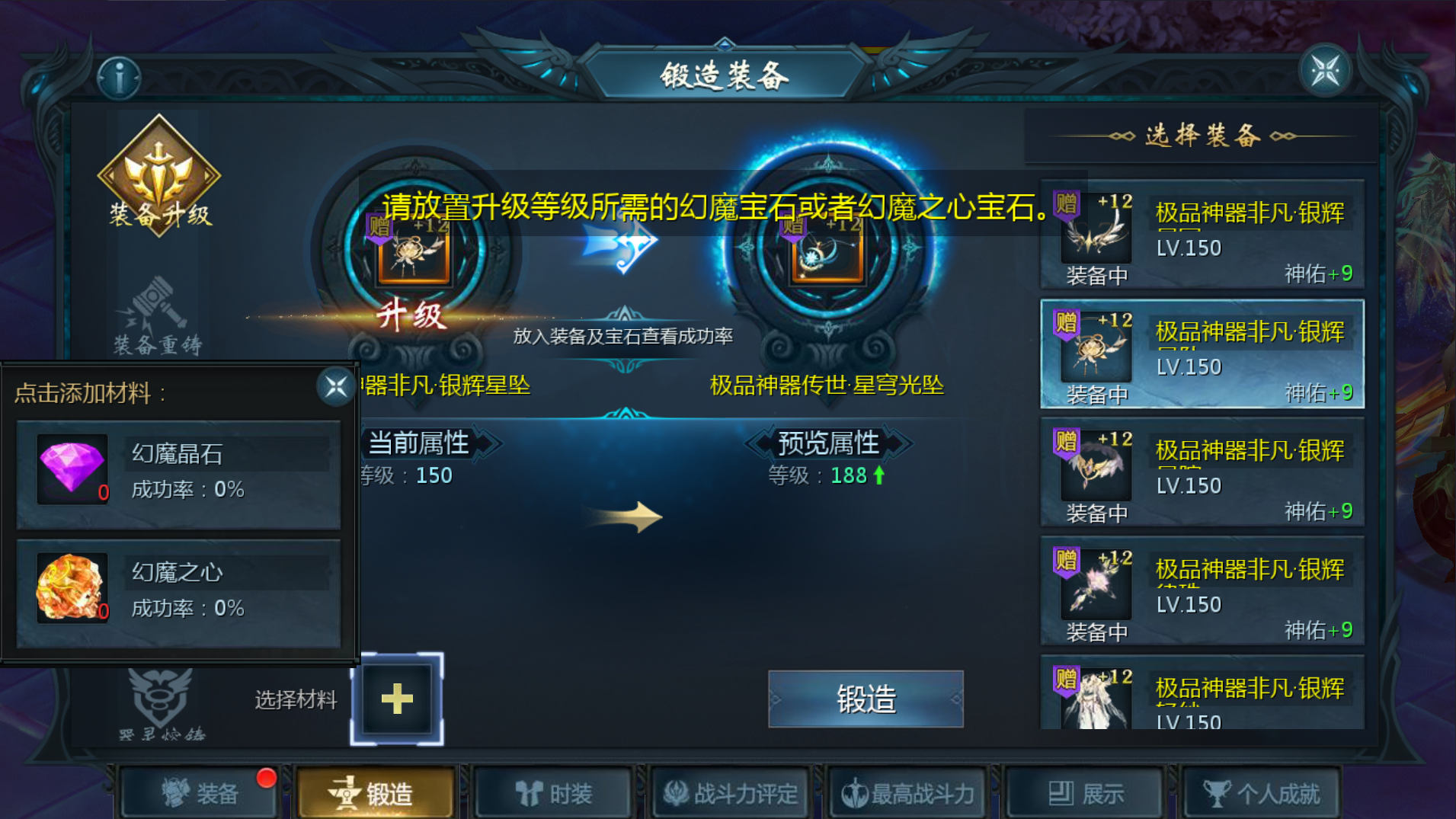Select the 装备升级 diamond icon
Screen dimensions: 1456x819
pos(159,175)
